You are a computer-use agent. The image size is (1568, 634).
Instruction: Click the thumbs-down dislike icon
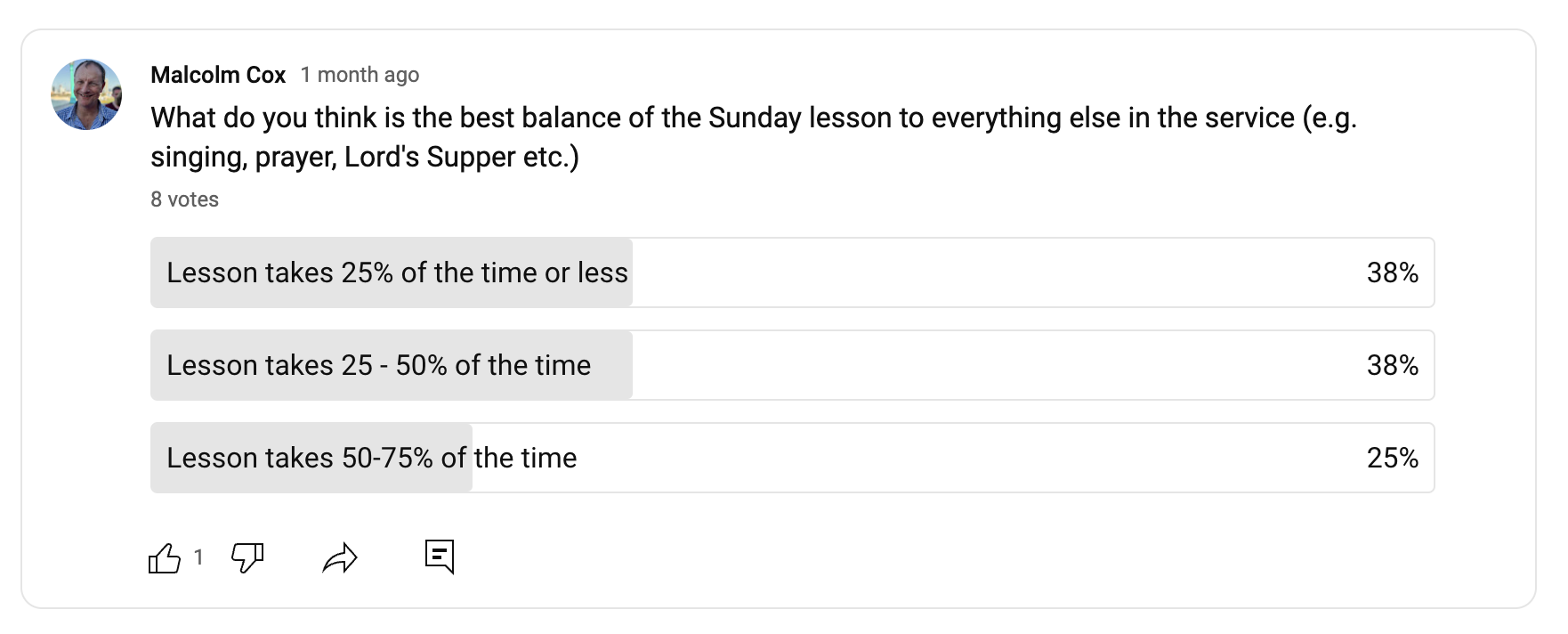(247, 558)
